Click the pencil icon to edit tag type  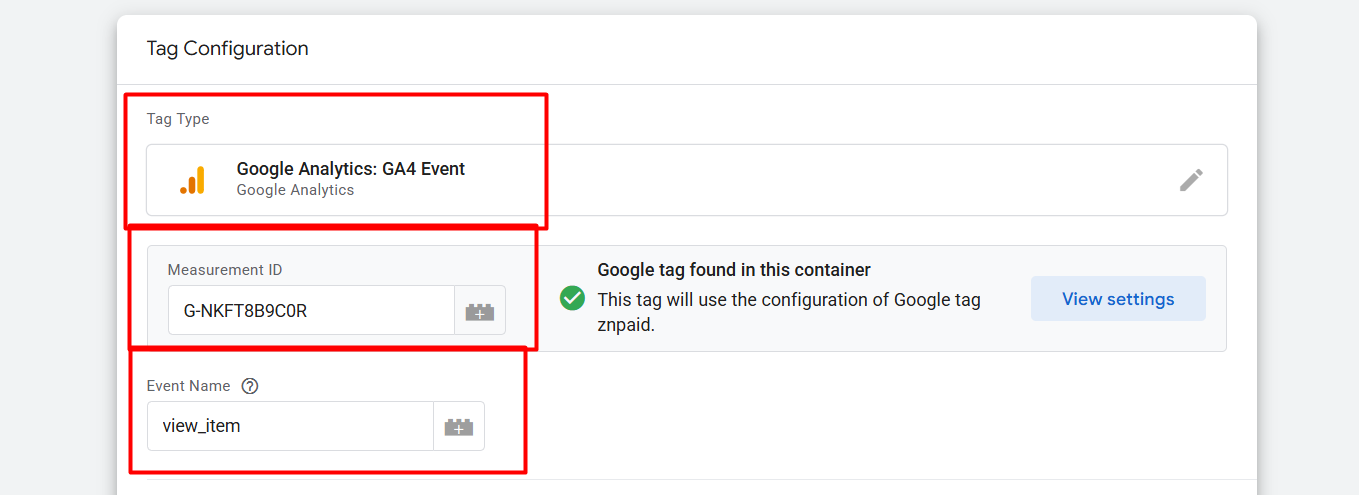(x=1190, y=180)
